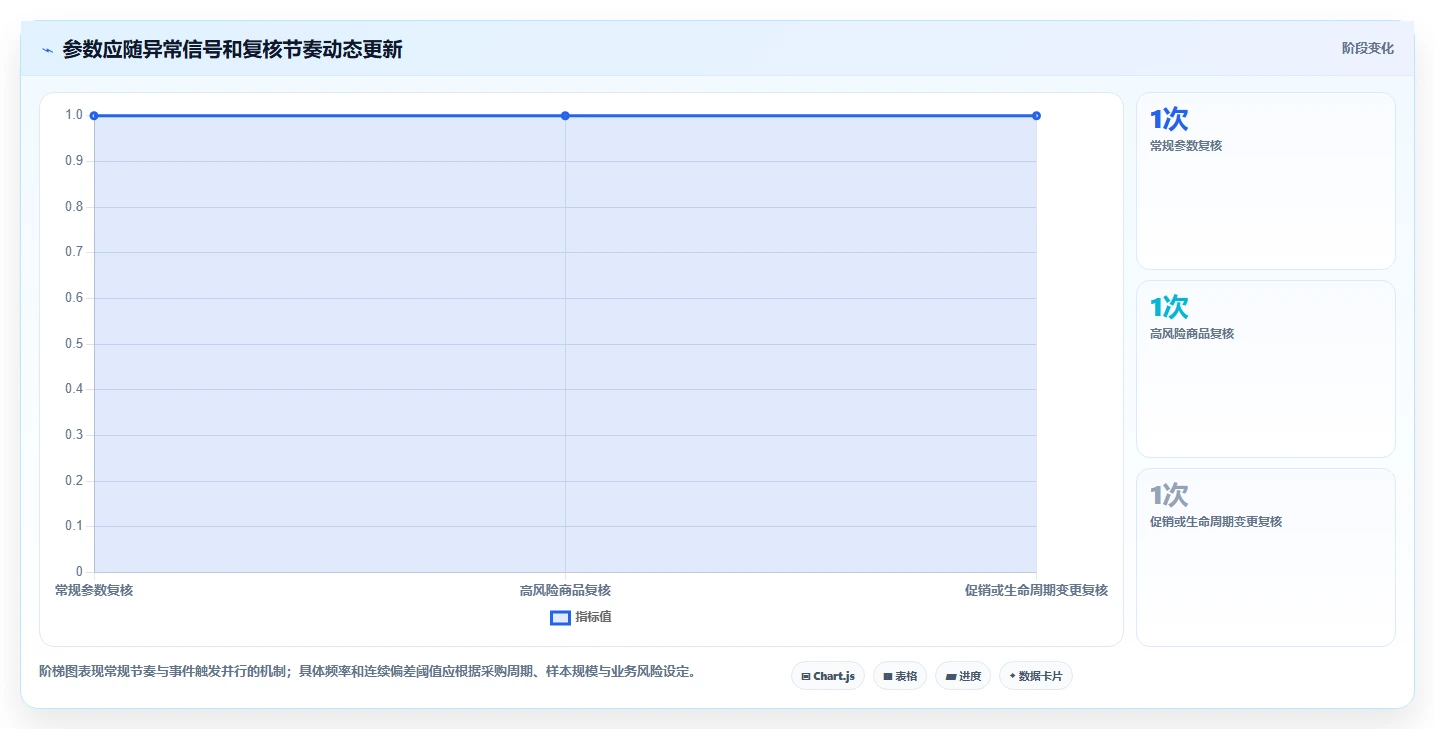This screenshot has height=729, width=1435.
Task: Click the icon on the Chart.js chip
Action: [806, 677]
